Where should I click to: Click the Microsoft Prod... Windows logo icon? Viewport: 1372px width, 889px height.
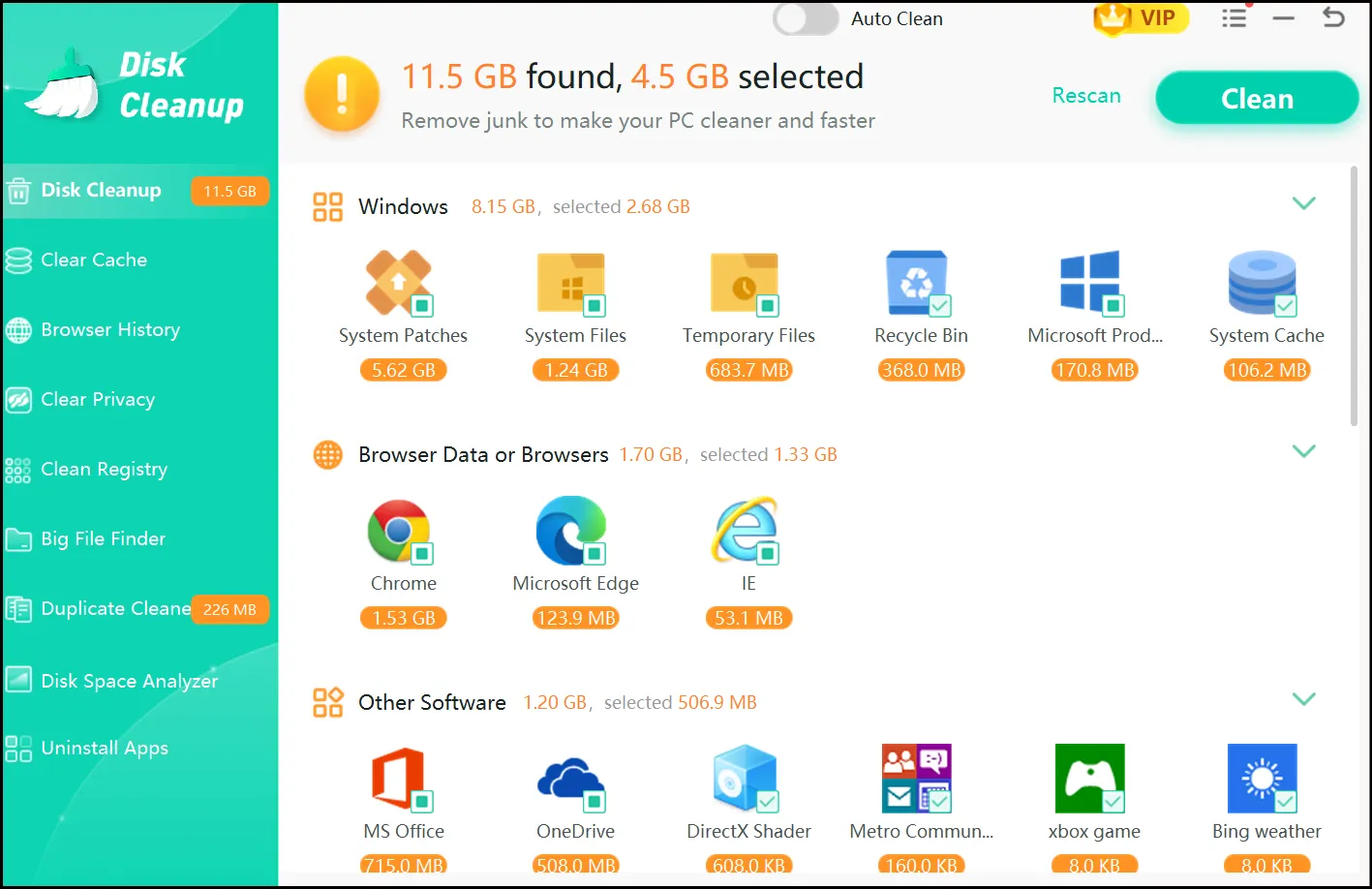pos(1090,282)
